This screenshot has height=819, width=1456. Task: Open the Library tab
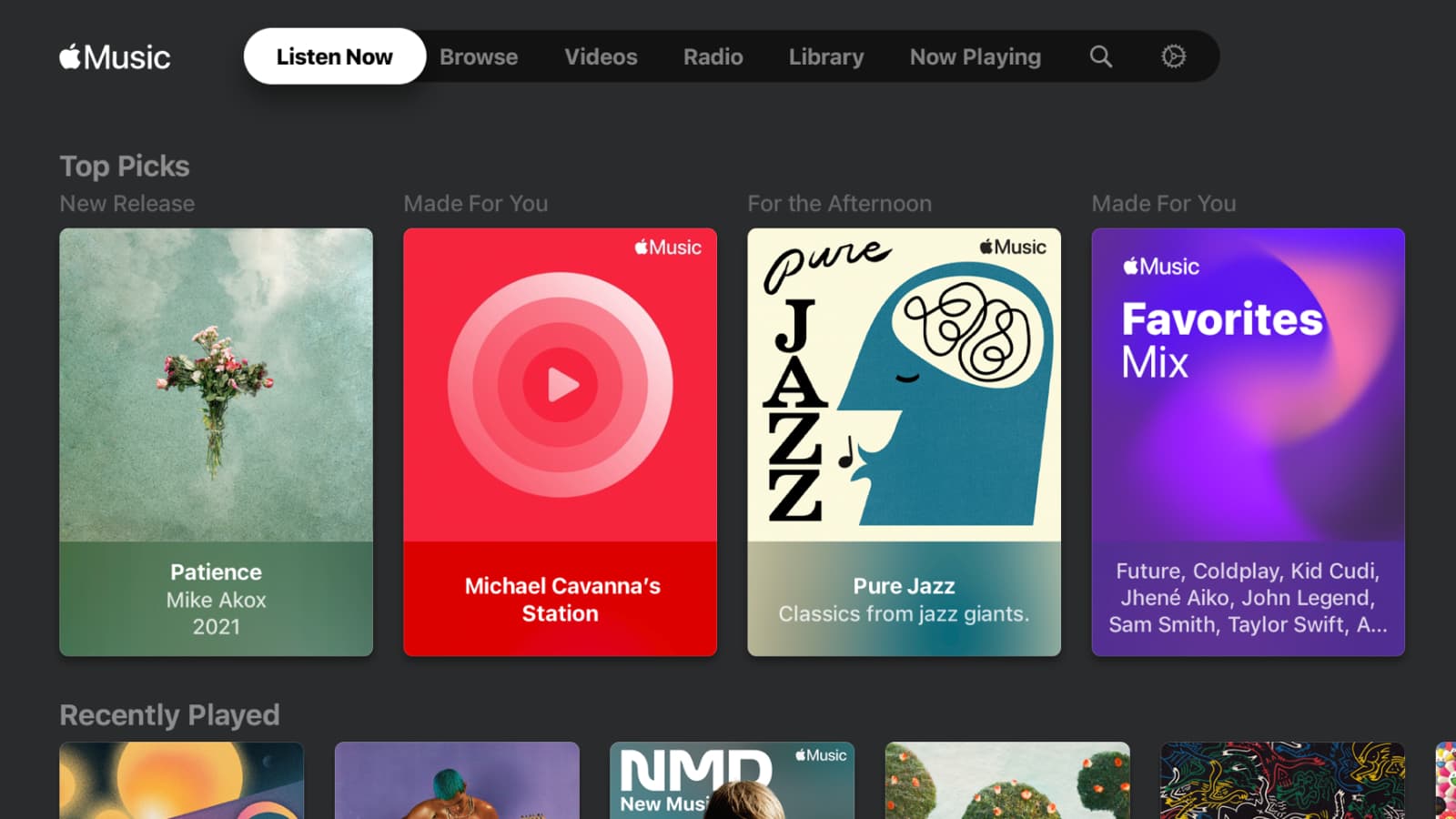click(x=826, y=56)
